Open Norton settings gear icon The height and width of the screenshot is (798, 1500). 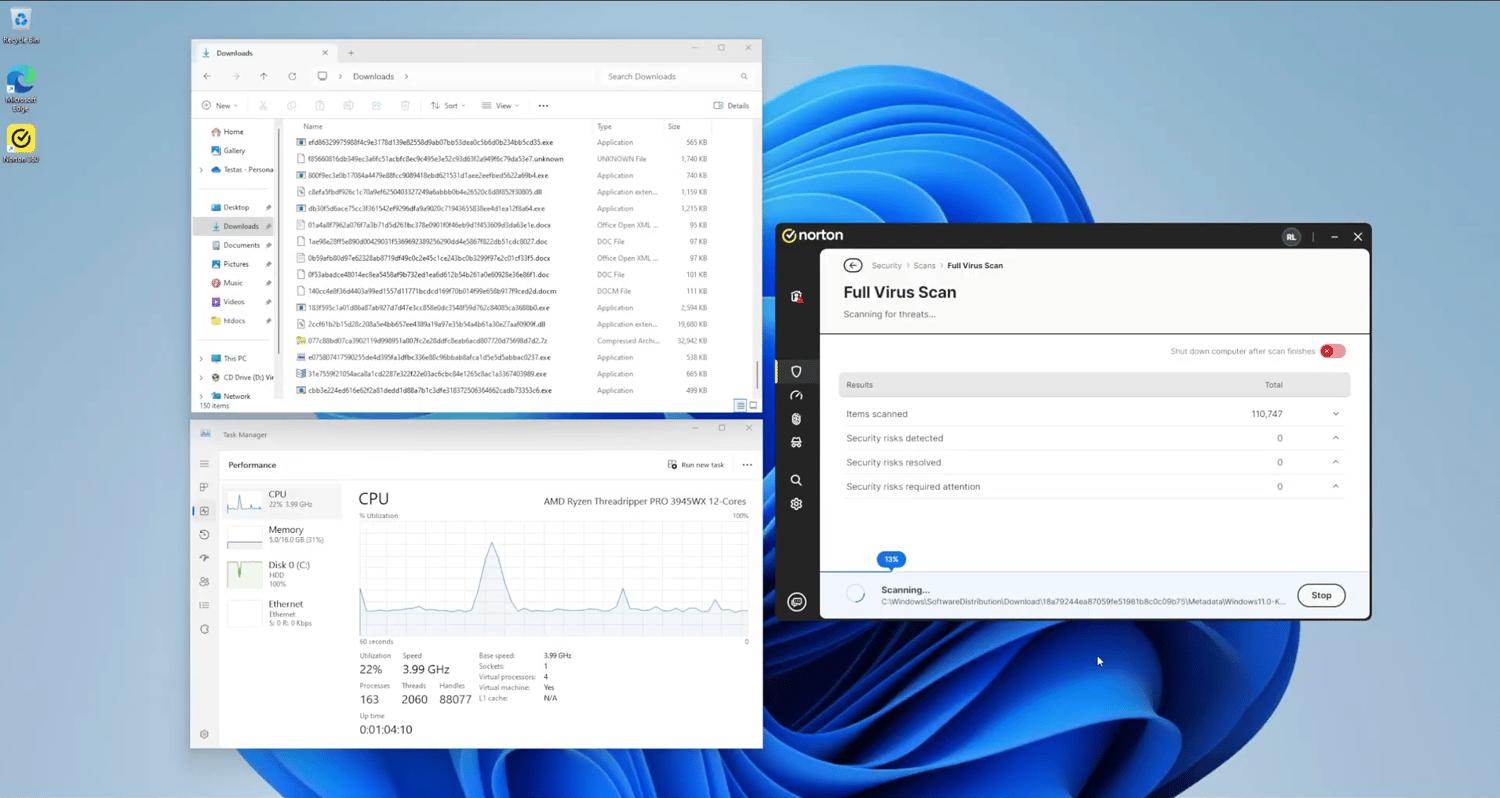click(796, 504)
